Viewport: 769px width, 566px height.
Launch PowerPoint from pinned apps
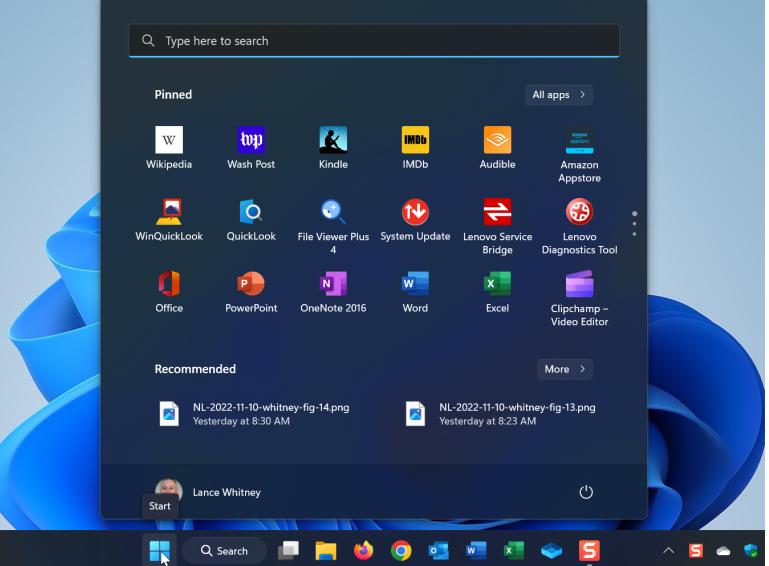251,291
